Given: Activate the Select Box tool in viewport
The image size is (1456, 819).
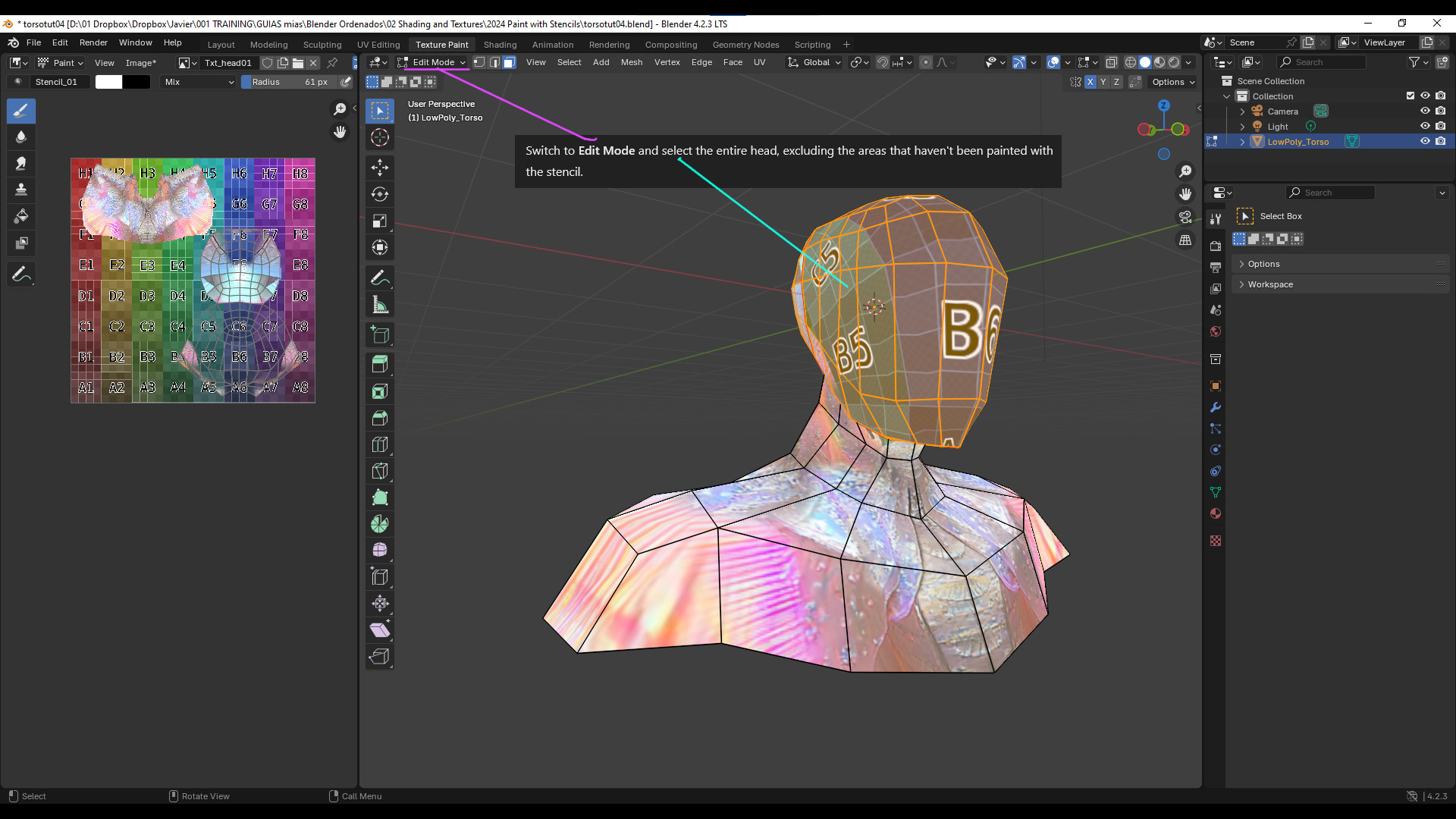Looking at the screenshot, I should tap(380, 111).
